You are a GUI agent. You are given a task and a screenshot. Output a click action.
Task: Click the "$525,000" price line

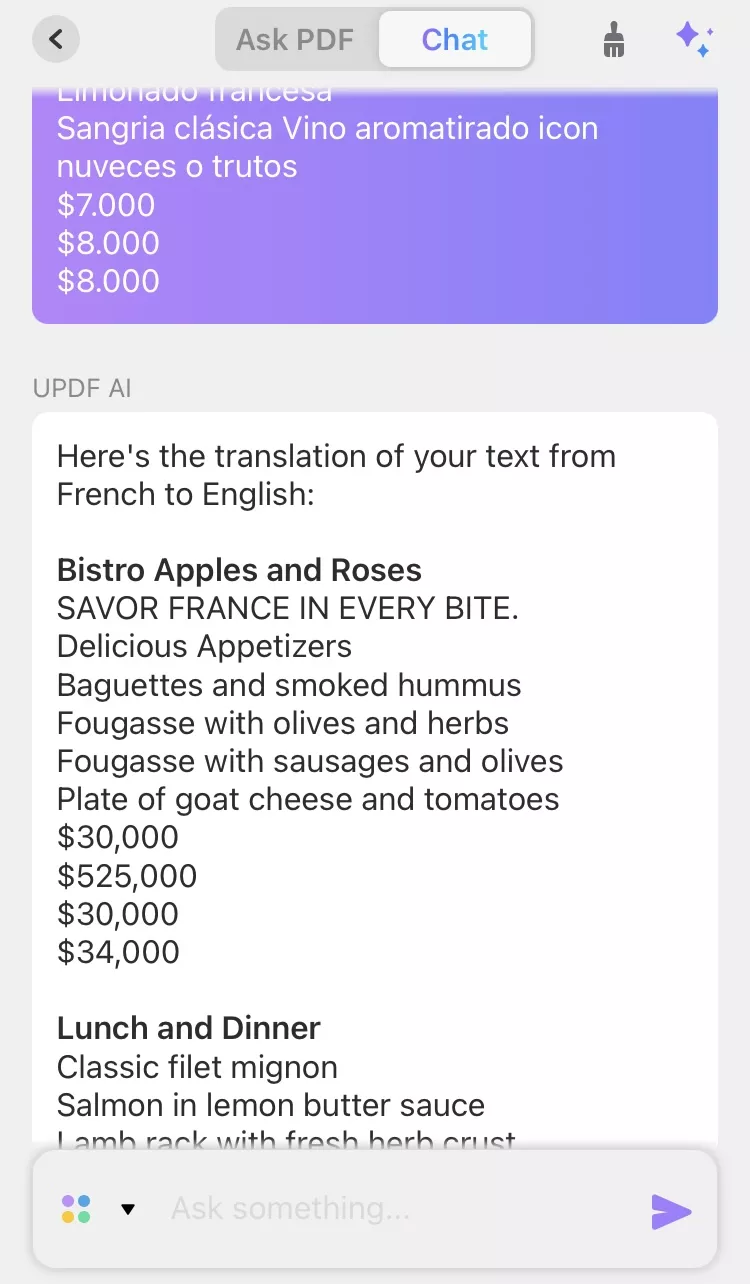click(x=127, y=876)
